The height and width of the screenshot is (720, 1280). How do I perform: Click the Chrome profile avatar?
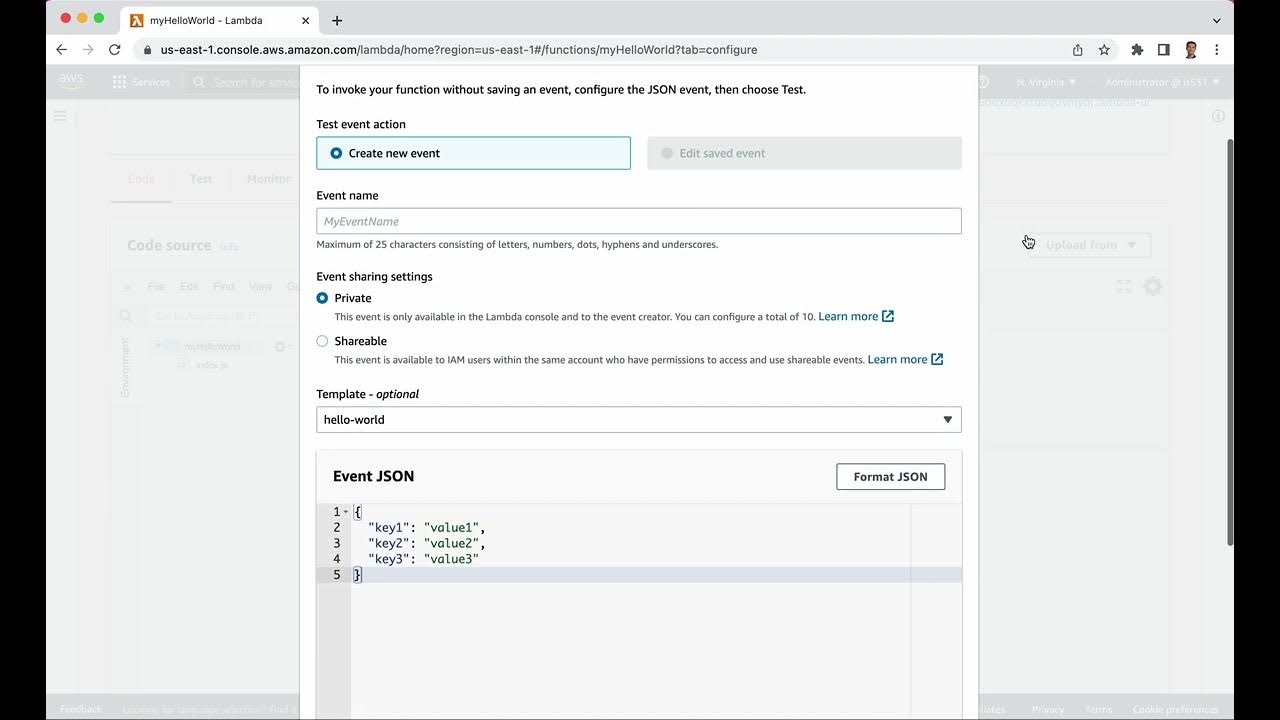tap(1191, 50)
